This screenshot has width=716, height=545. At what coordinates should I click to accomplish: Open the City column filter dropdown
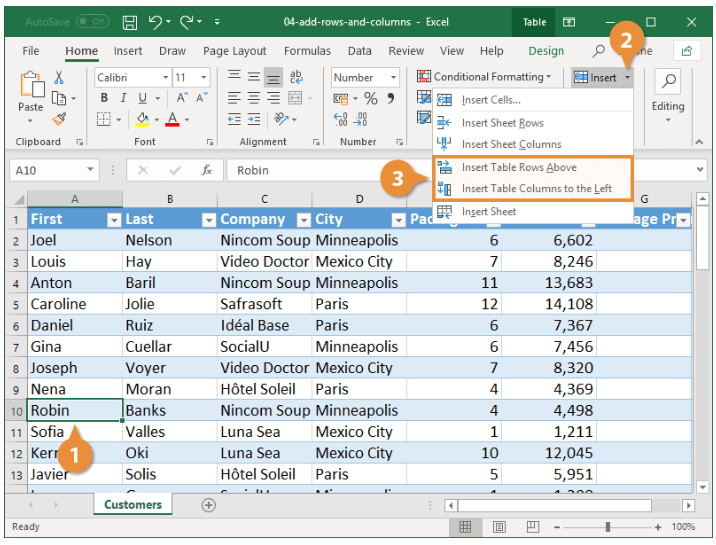pyautogui.click(x=399, y=220)
